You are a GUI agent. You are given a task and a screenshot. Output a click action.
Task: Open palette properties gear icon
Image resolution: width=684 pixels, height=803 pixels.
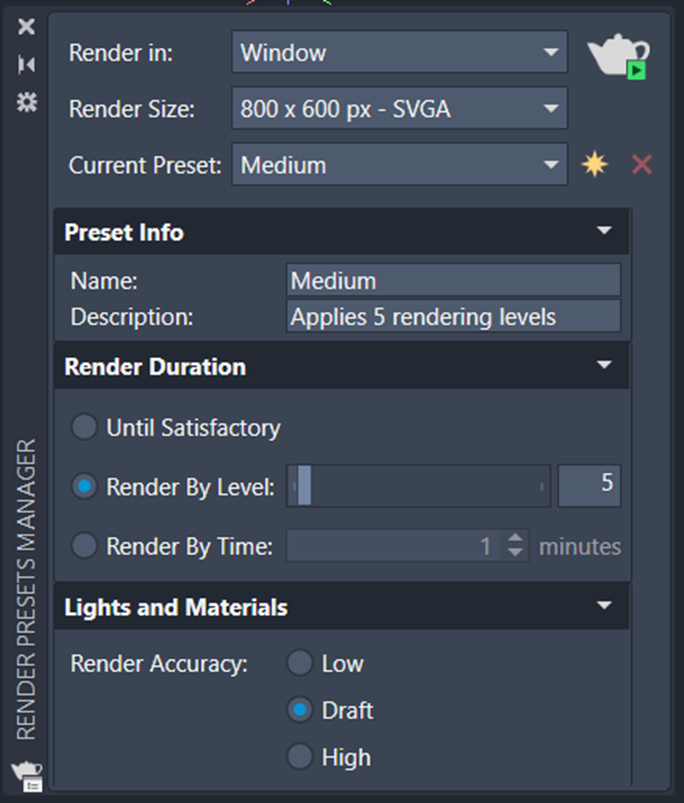(x=27, y=102)
